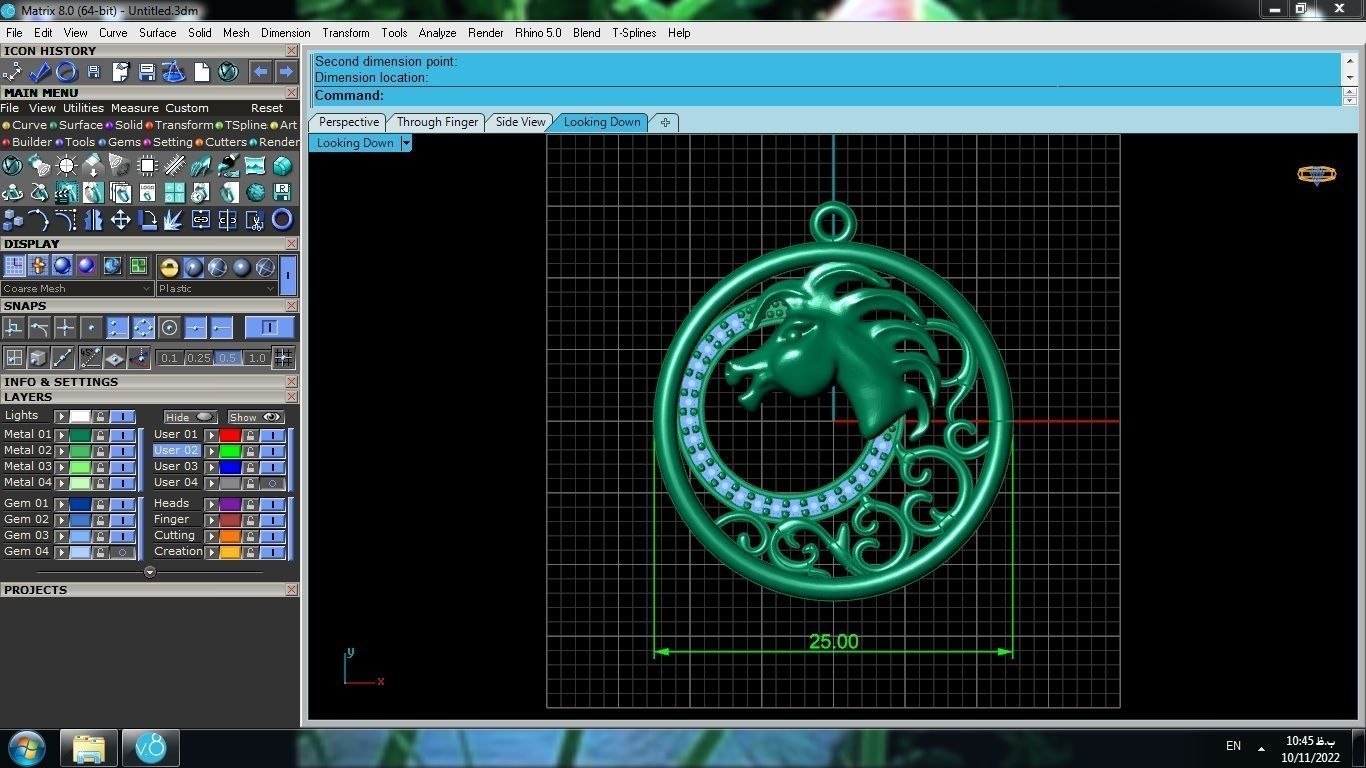Click the Gem 02 blue color swatch
This screenshot has height=768, width=1366.
[80, 520]
